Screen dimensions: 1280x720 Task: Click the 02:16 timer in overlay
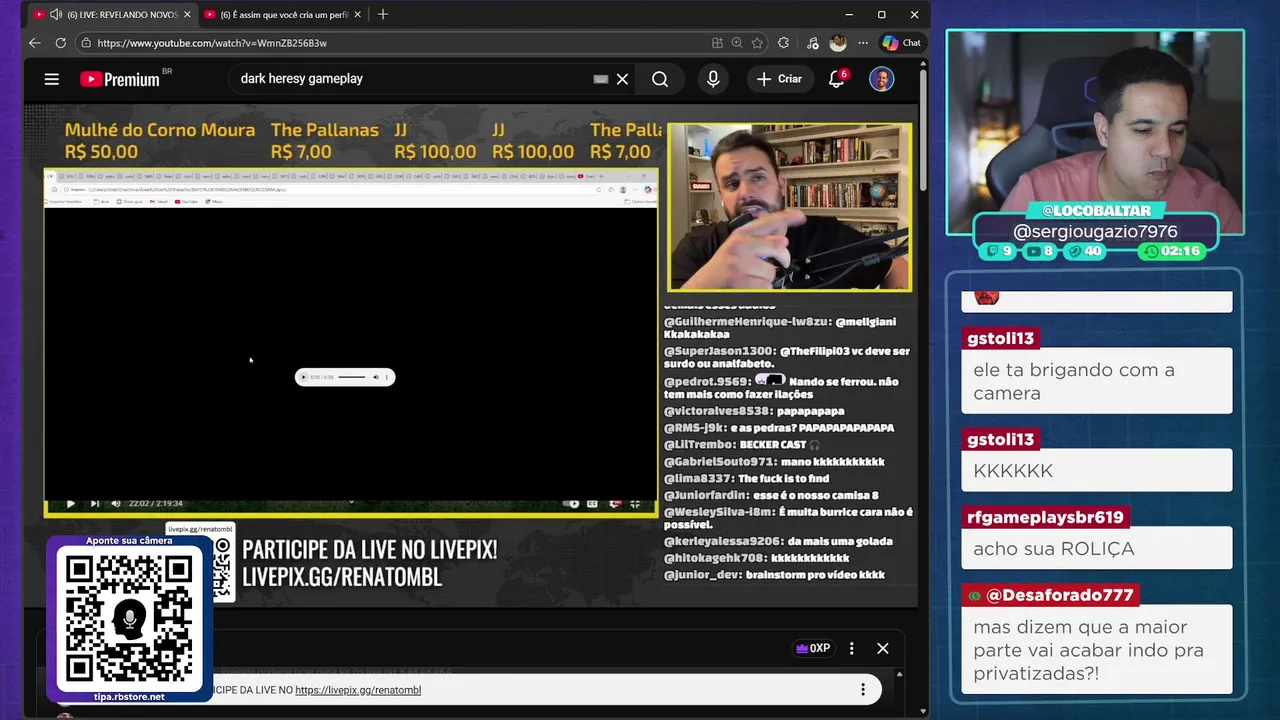[x=1171, y=251]
